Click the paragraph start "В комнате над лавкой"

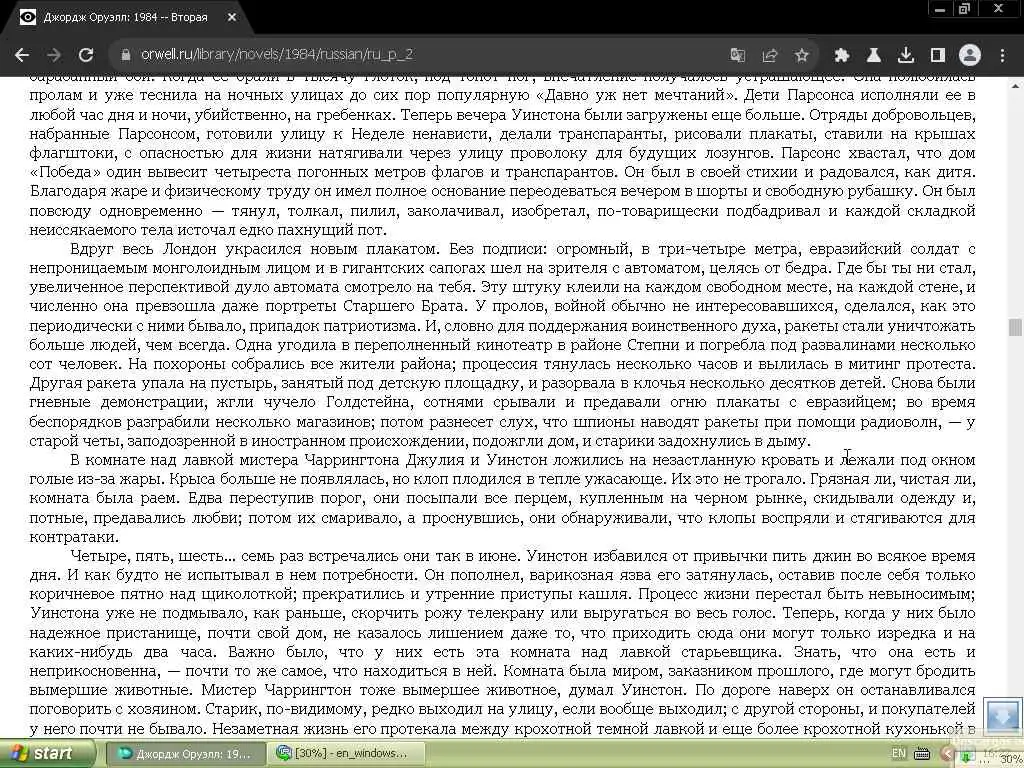[x=152, y=460]
